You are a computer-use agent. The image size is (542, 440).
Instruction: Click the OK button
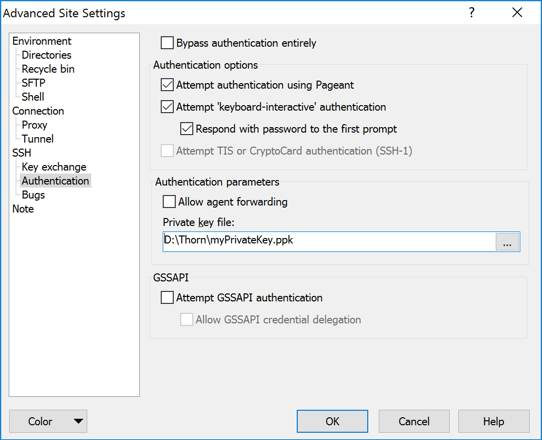point(332,421)
